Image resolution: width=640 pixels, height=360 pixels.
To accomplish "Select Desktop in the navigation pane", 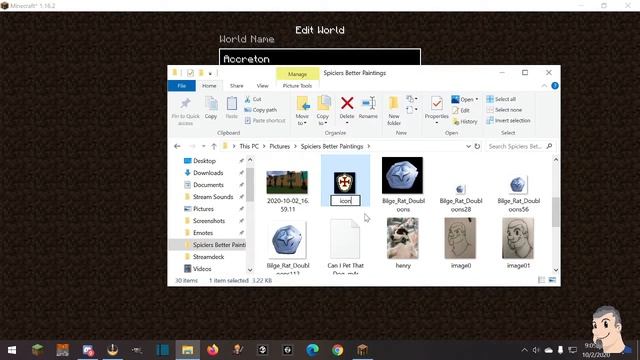I will point(204,161).
